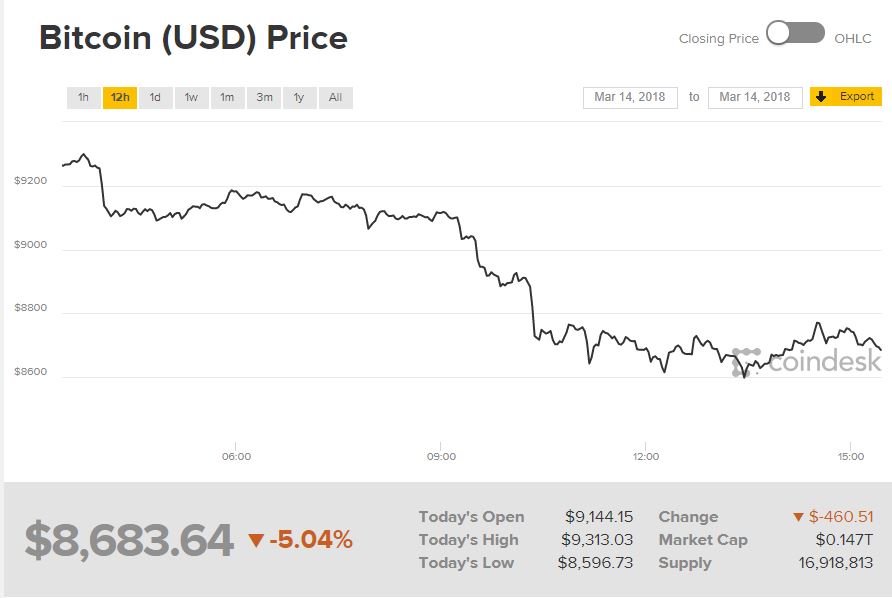Select the 1m time range
892x598 pixels.
[227, 98]
